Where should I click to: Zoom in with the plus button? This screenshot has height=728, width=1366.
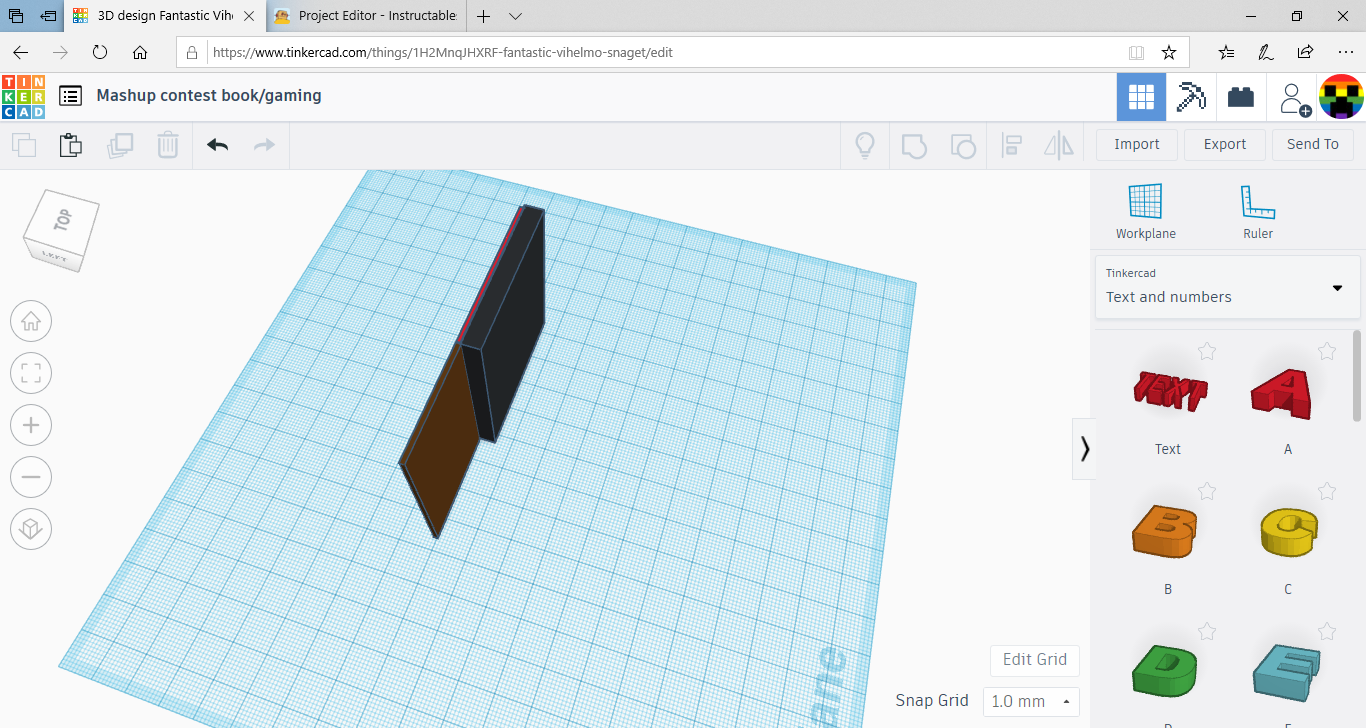(x=31, y=425)
